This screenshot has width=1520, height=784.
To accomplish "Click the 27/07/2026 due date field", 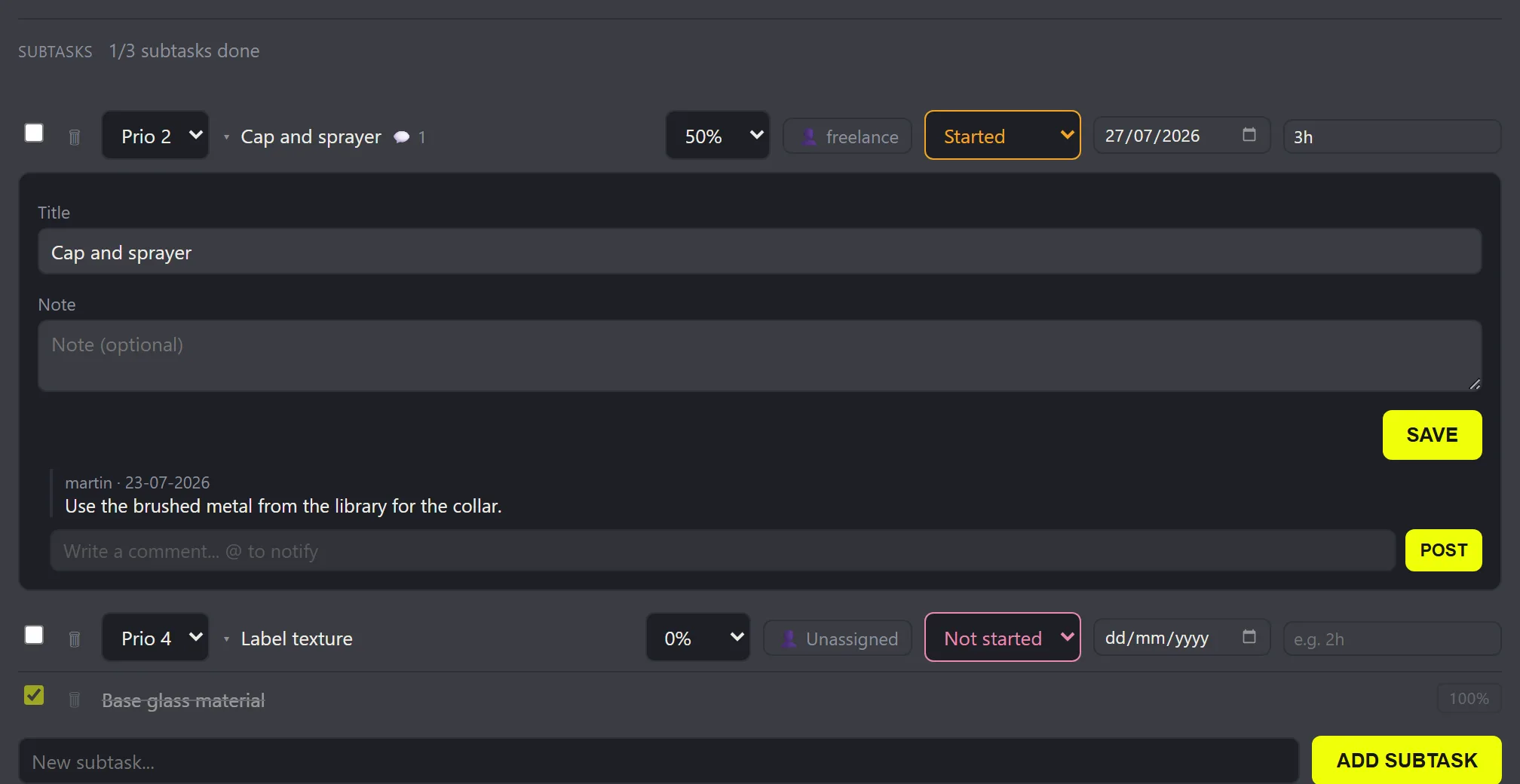I will (x=1181, y=136).
